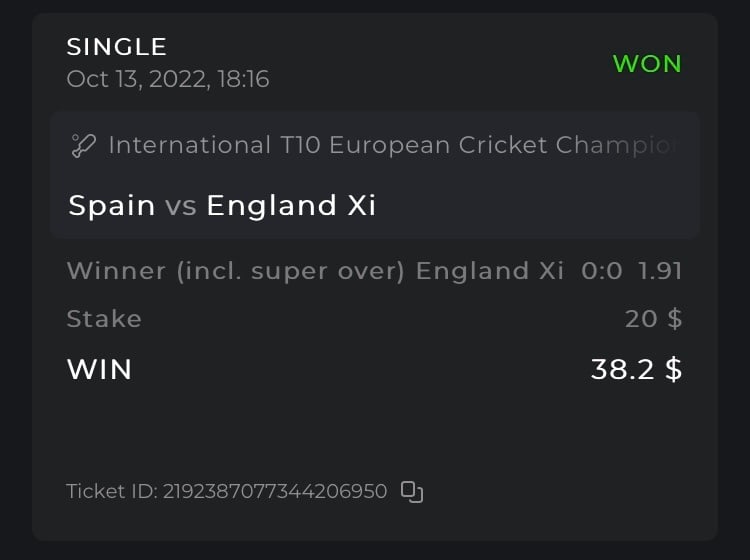Tap the Winner (incl. super over) market
750x560 pixels.
click(x=235, y=271)
